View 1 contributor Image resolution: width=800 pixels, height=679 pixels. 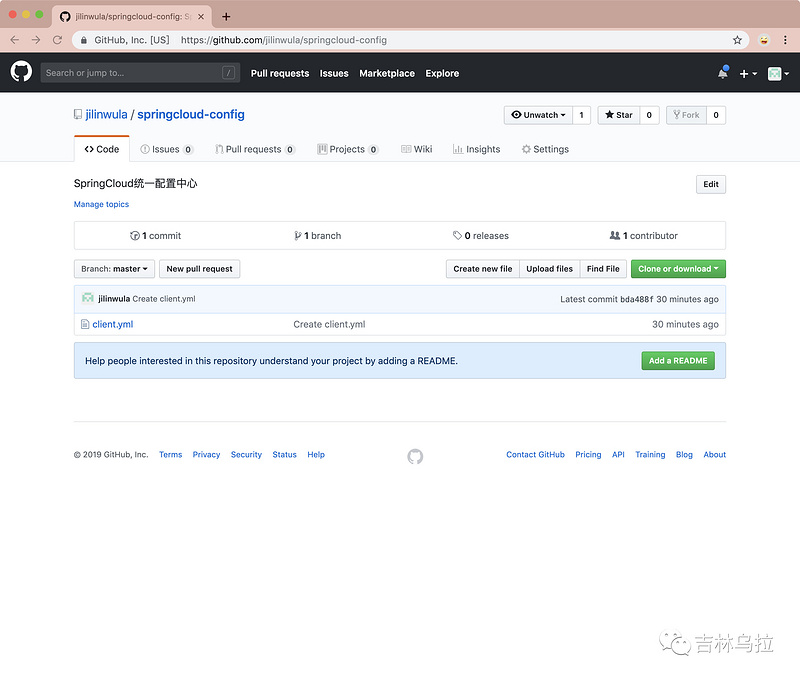[643, 236]
